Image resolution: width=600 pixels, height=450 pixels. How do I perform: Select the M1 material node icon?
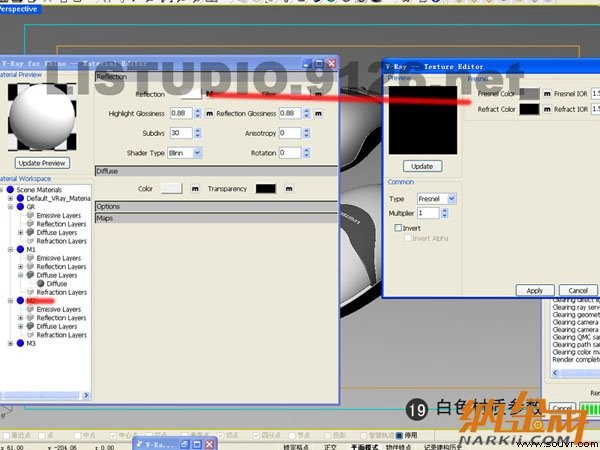[x=20, y=249]
